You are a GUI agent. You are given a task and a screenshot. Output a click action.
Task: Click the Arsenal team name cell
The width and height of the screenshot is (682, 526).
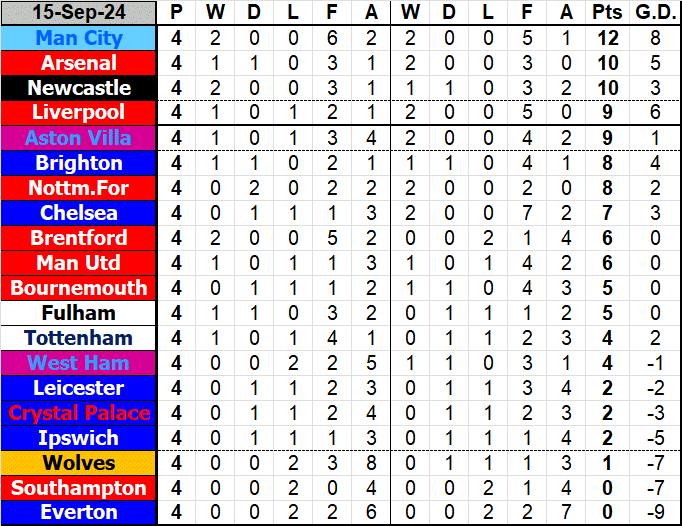[x=79, y=63]
